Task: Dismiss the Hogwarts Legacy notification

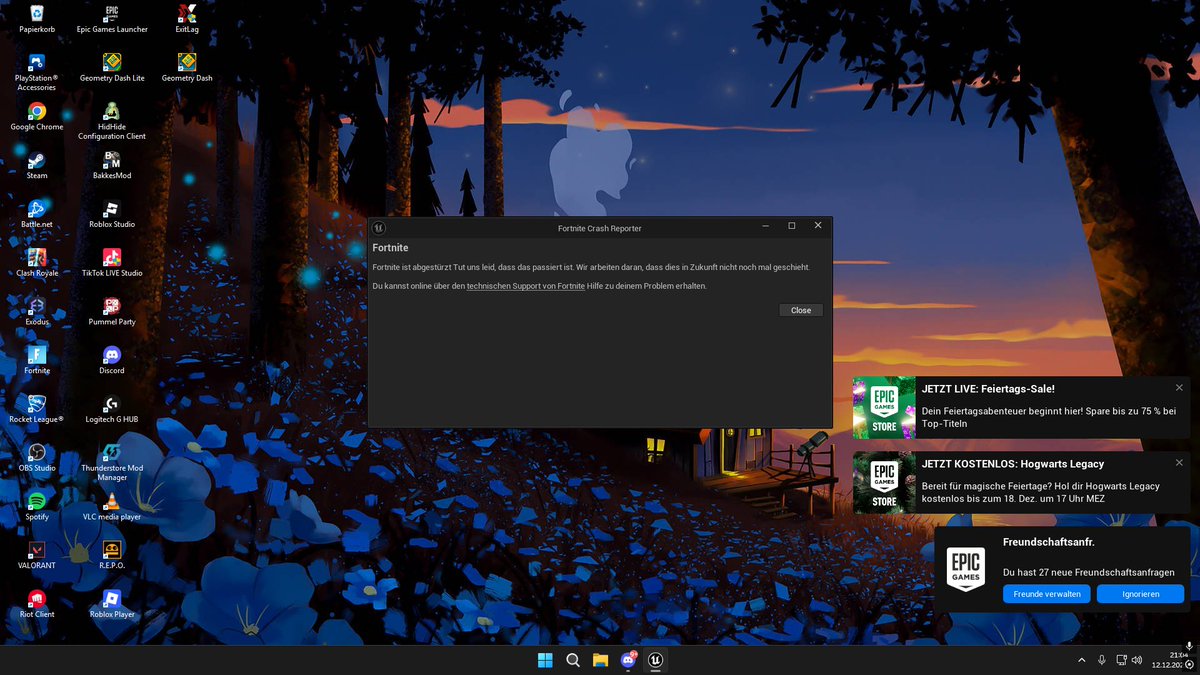Action: click(x=1179, y=463)
